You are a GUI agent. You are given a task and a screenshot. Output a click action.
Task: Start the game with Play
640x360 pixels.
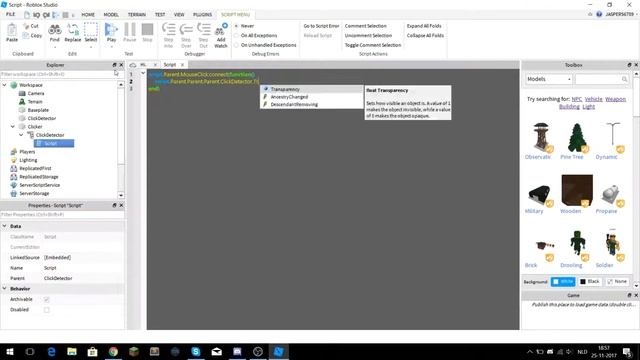[111, 30]
